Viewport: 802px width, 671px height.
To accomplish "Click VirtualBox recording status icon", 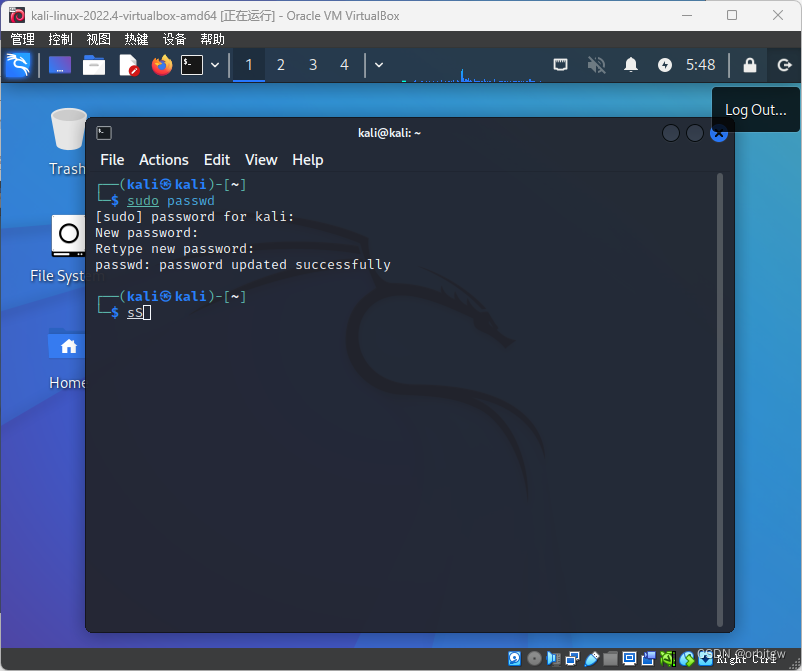I will [x=649, y=658].
